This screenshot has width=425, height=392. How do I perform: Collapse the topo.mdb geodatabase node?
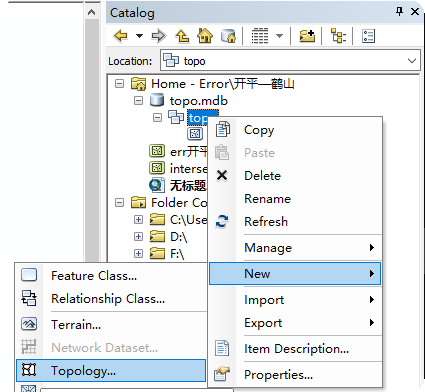(138, 100)
